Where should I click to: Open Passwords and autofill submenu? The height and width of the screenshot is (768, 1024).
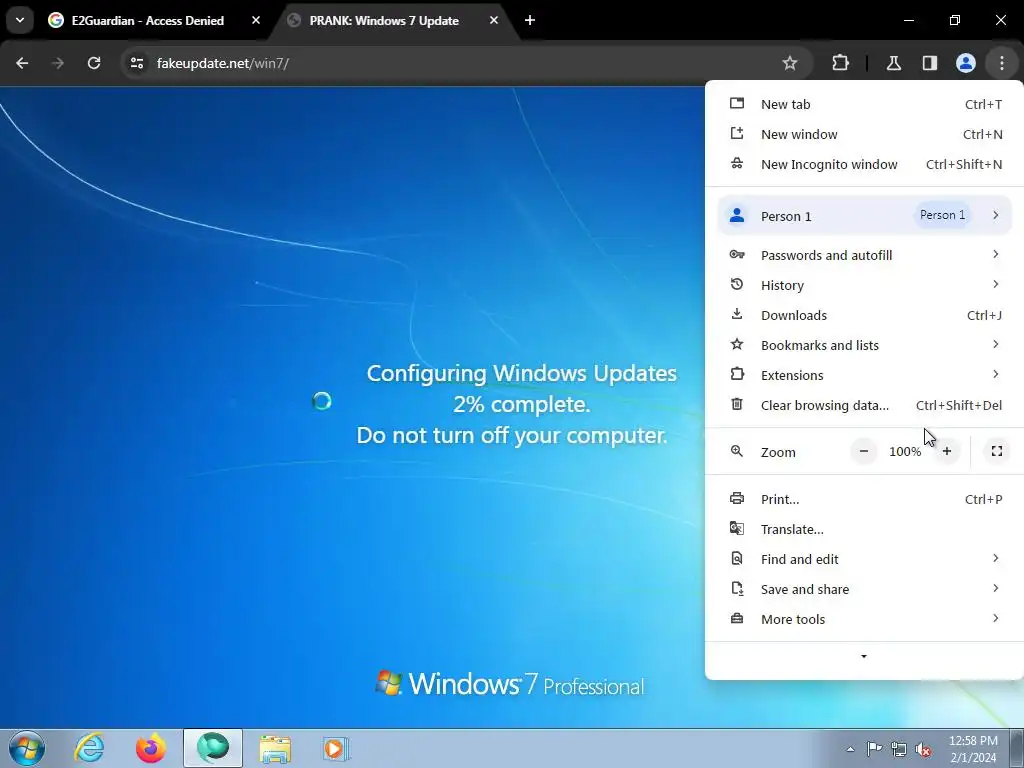864,255
